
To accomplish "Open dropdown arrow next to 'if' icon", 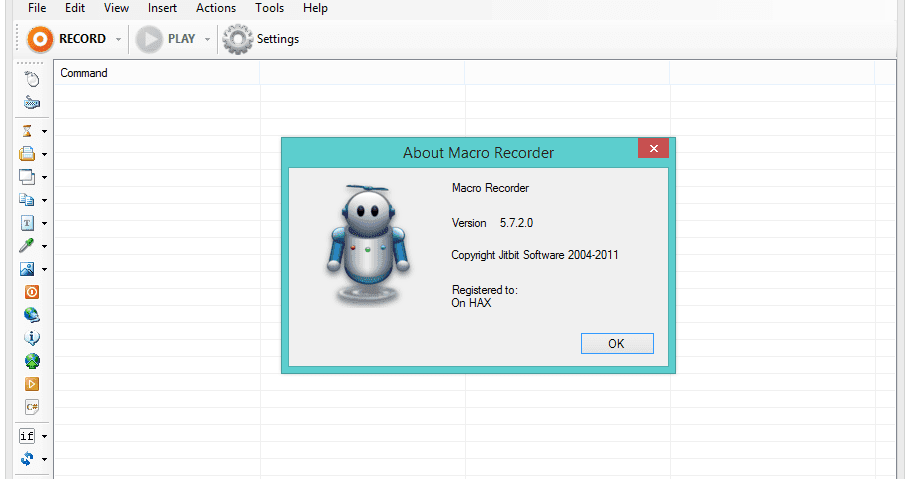I will [44, 437].
